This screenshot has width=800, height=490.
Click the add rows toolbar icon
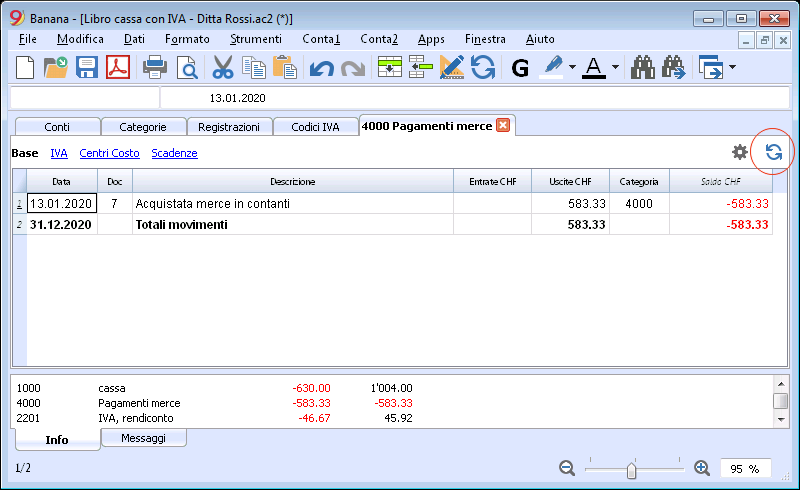click(390, 67)
